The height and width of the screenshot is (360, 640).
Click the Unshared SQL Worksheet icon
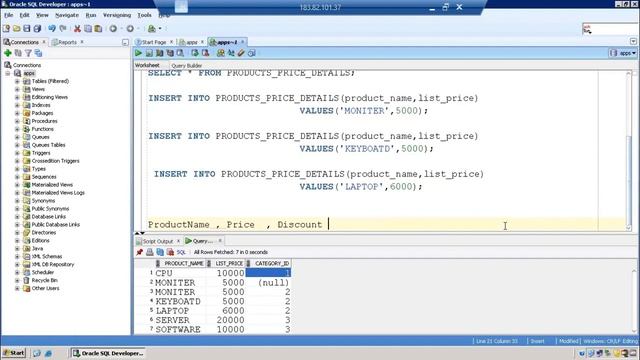point(220,53)
